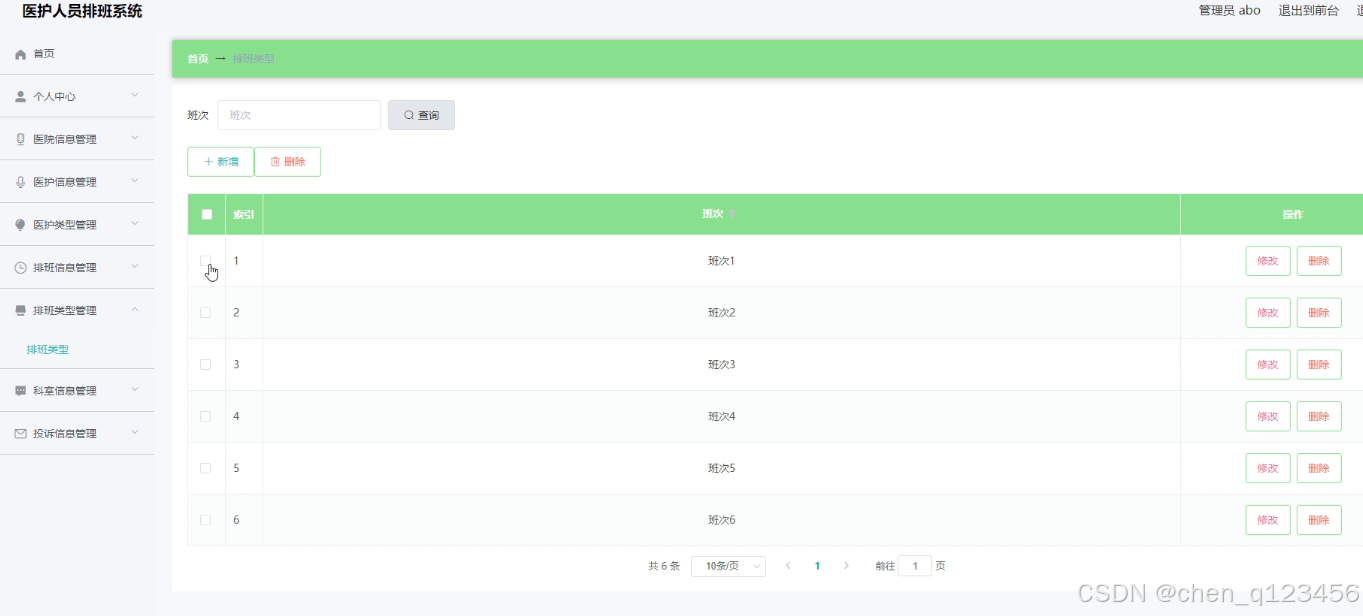Click the microphone icon beside 医护信息管理
The height and width of the screenshot is (616, 1363).
click(x=20, y=182)
